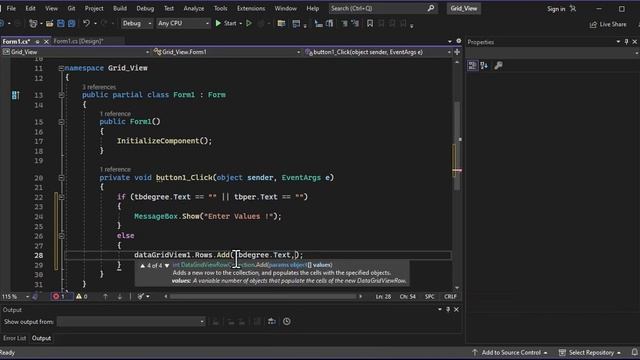Click the Categorized icon in Properties panel
The width and height of the screenshot is (640, 360).
472,66
